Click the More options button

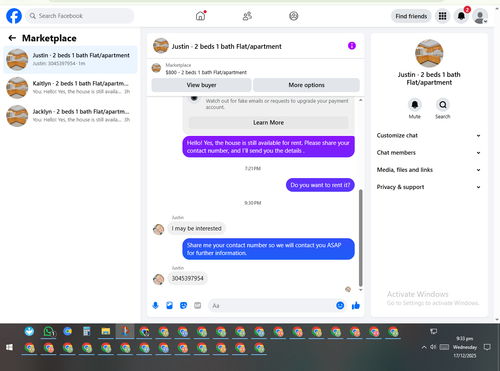(306, 85)
